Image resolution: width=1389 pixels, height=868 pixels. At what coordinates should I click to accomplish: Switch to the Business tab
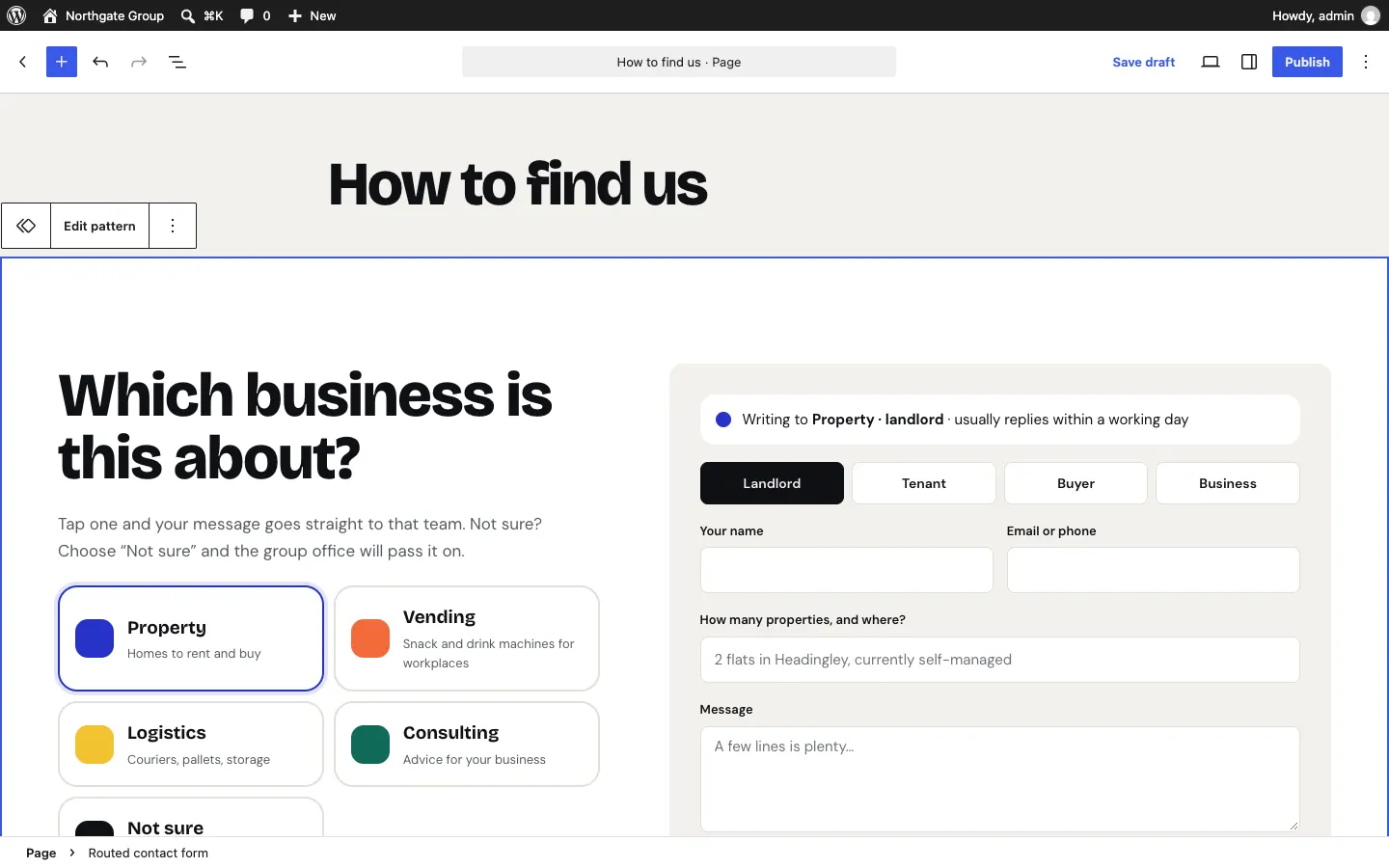pyautogui.click(x=1228, y=483)
